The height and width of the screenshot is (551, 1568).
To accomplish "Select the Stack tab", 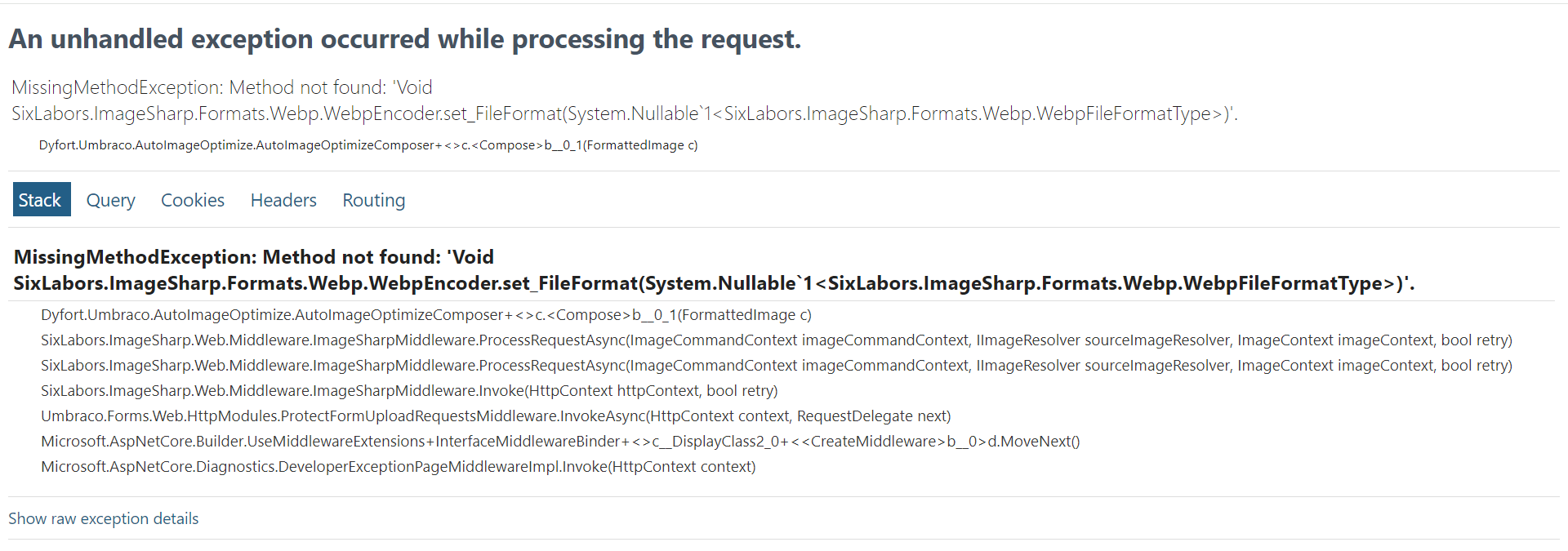I will 42,199.
